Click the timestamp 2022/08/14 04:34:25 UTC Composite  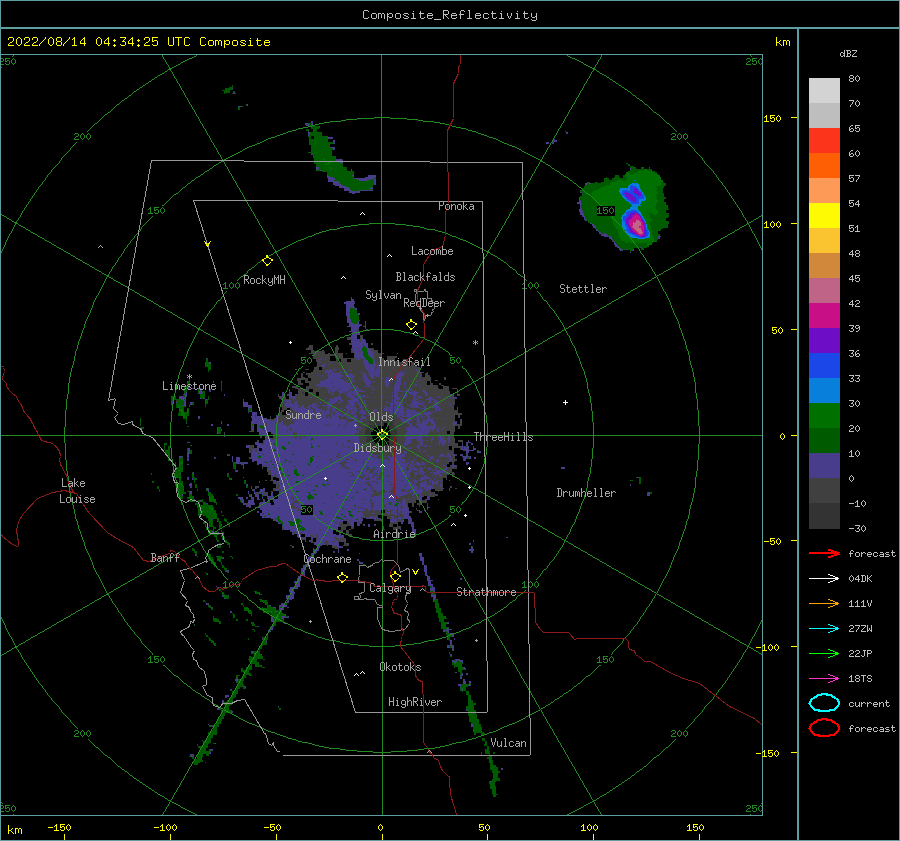point(138,42)
